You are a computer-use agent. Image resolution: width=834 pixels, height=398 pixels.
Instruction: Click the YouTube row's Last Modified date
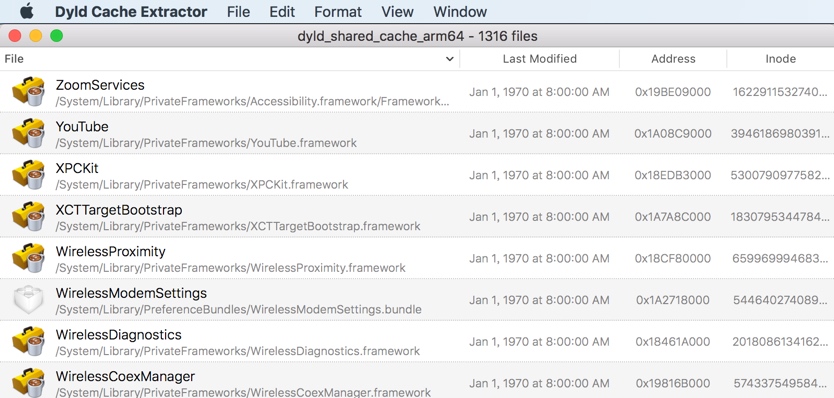click(539, 134)
